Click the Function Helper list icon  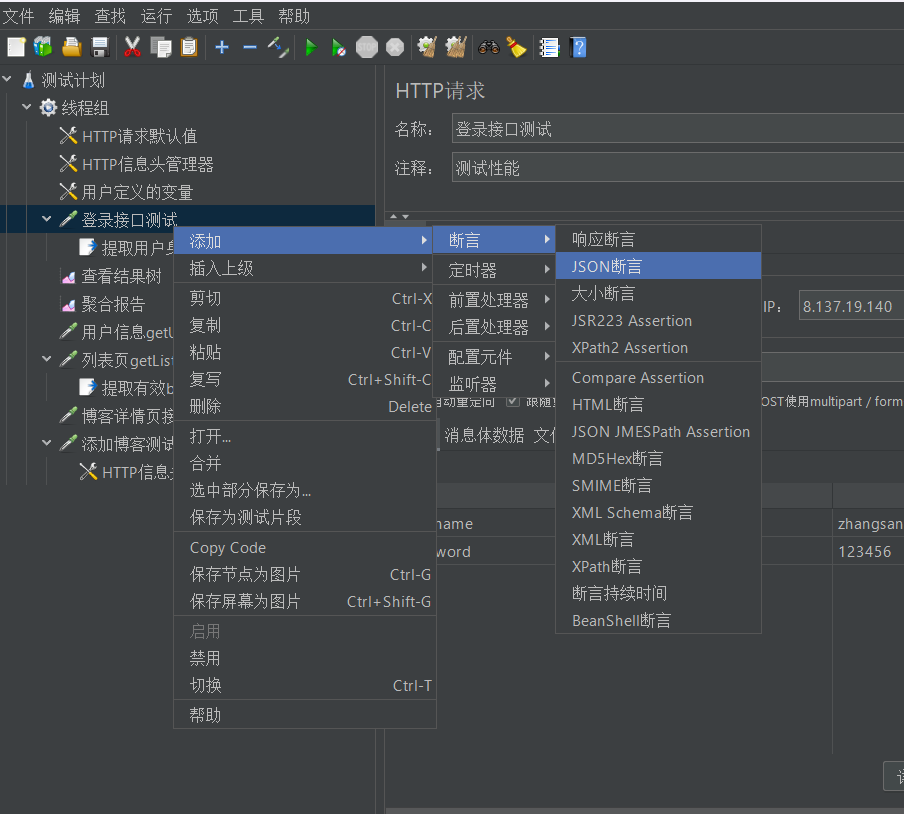pyautogui.click(x=549, y=47)
